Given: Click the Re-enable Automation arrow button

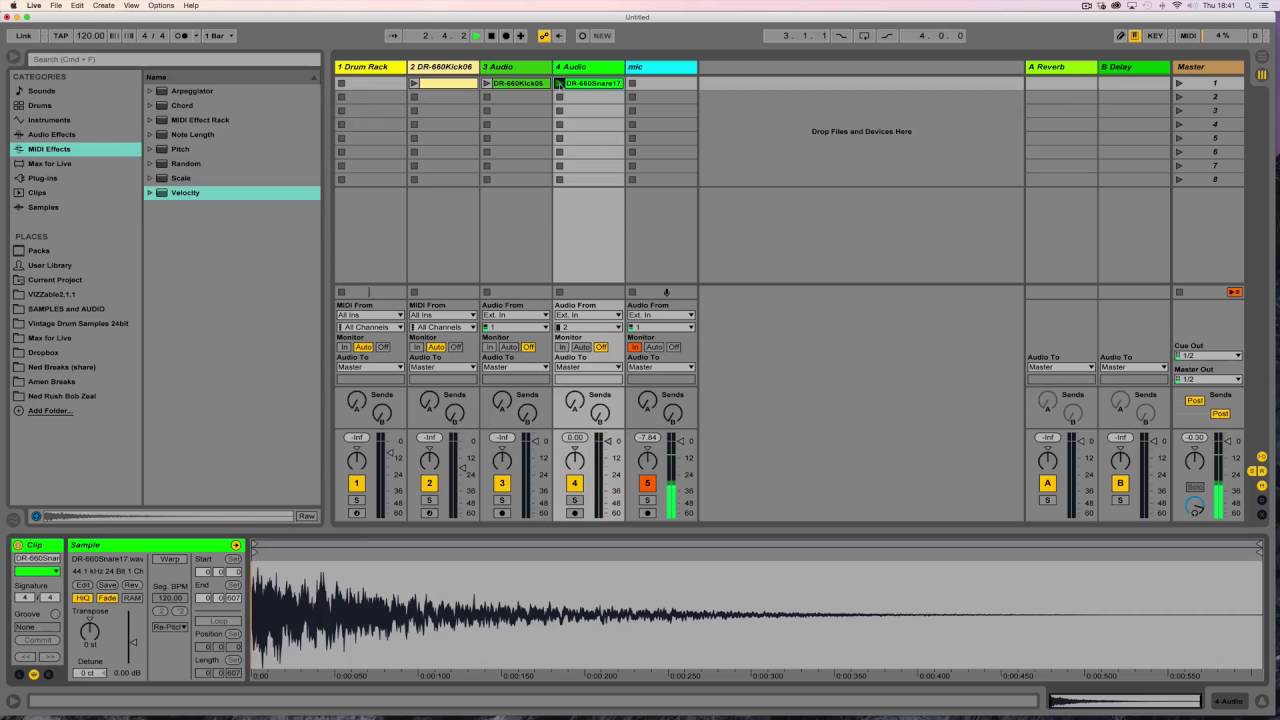Looking at the screenshot, I should [x=558, y=36].
